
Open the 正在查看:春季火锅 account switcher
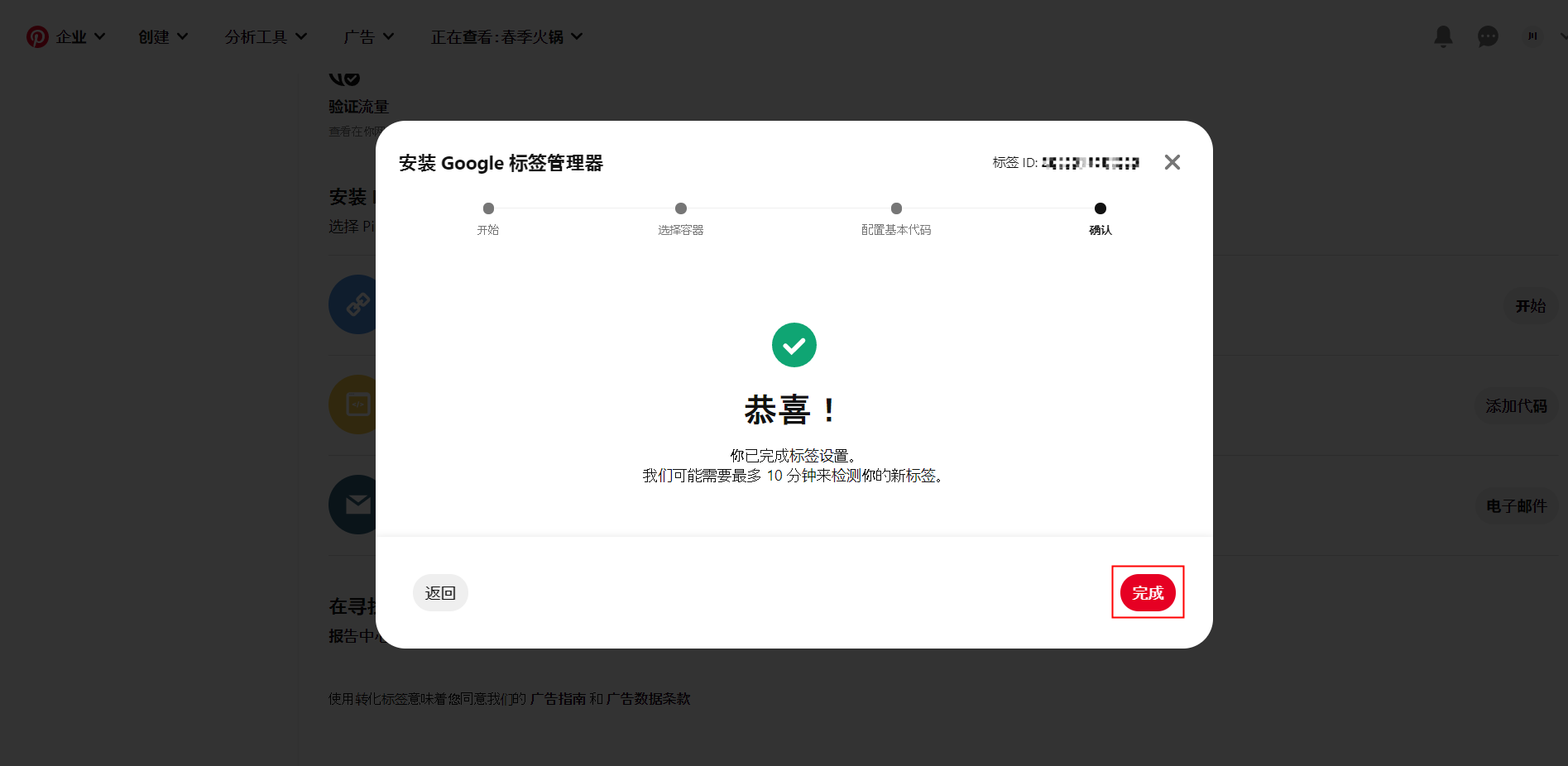pos(506,36)
